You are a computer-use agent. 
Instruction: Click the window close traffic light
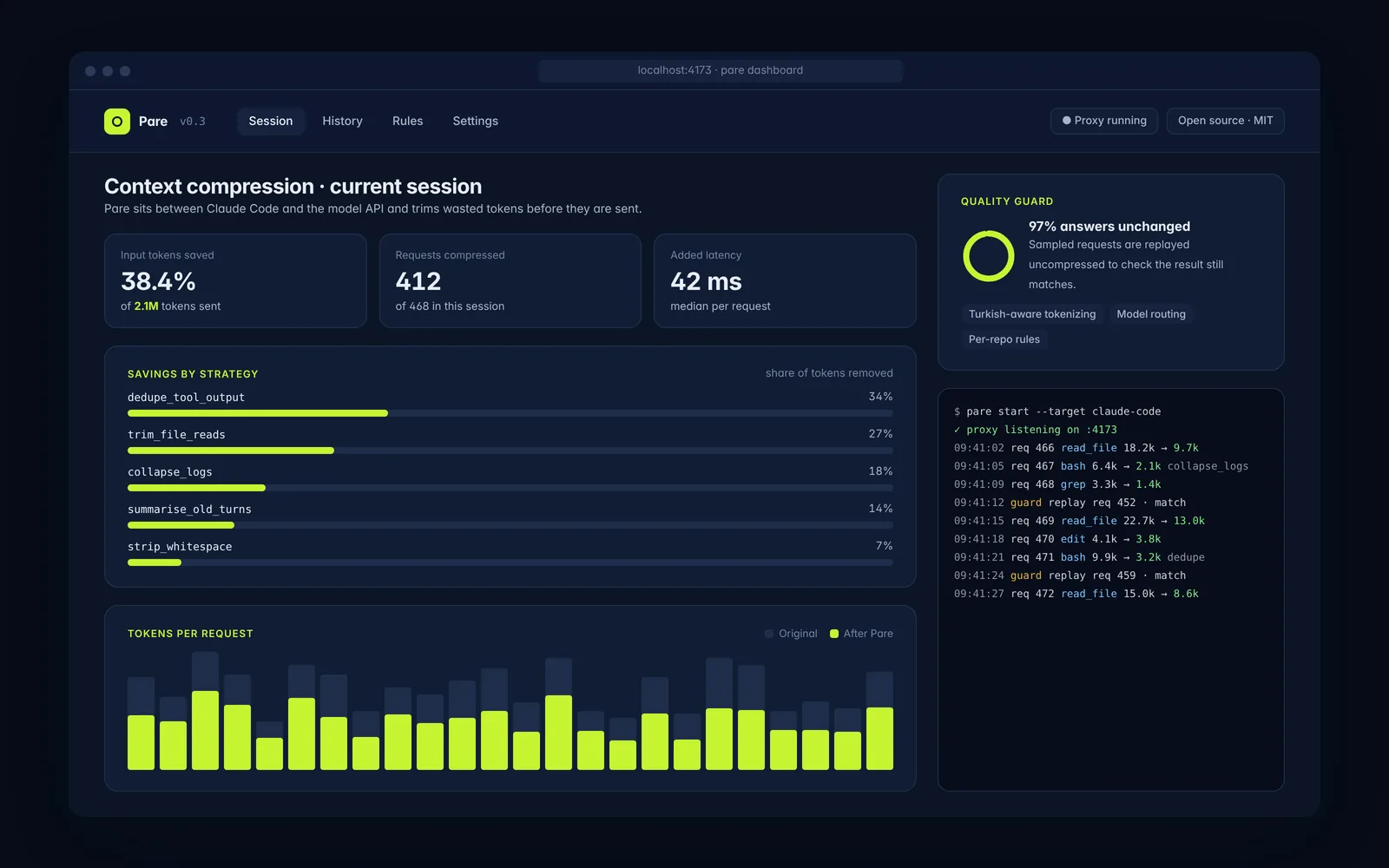(x=90, y=71)
